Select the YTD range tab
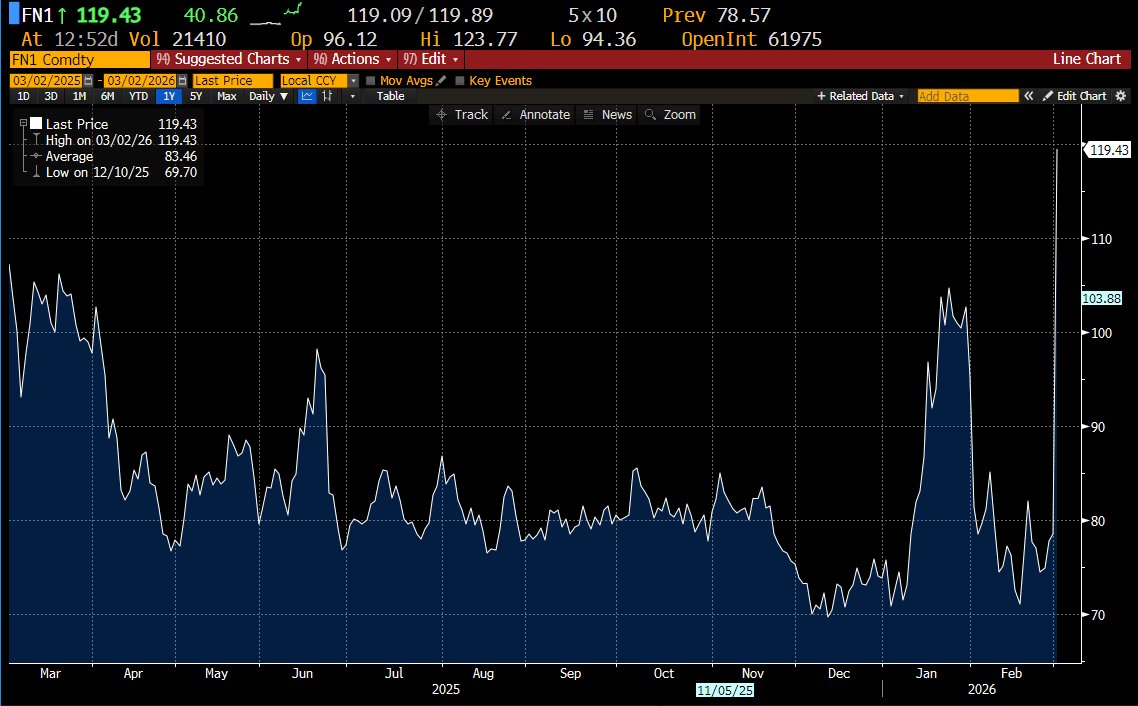1138x706 pixels. [x=138, y=96]
